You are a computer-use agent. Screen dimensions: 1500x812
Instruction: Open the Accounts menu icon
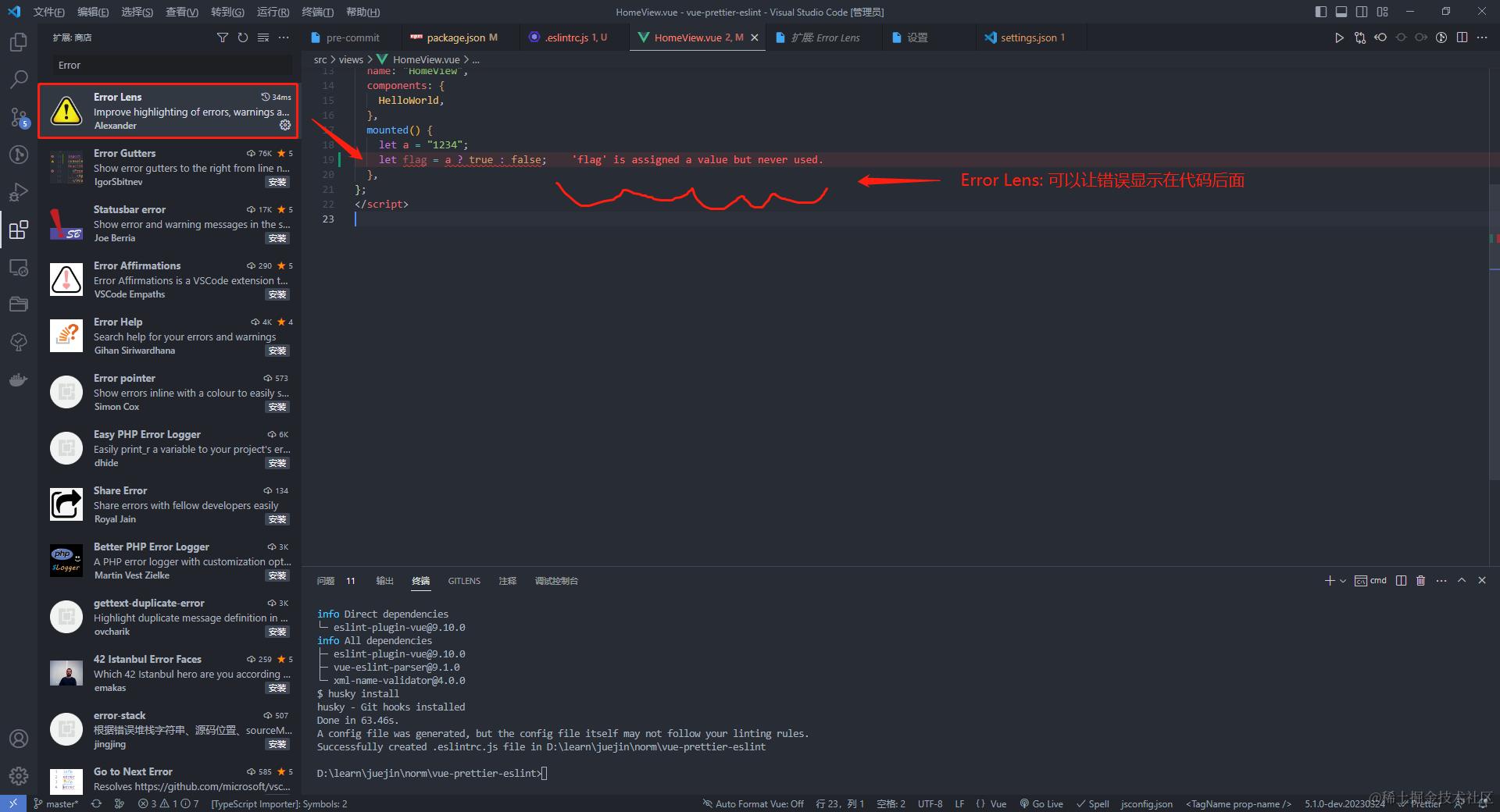19,739
